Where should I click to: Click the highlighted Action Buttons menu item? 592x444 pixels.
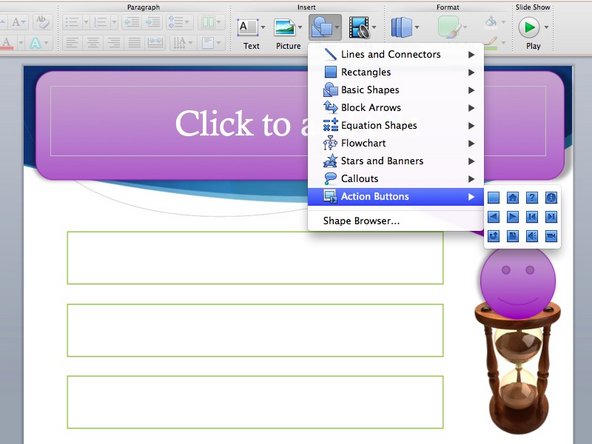[396, 197]
